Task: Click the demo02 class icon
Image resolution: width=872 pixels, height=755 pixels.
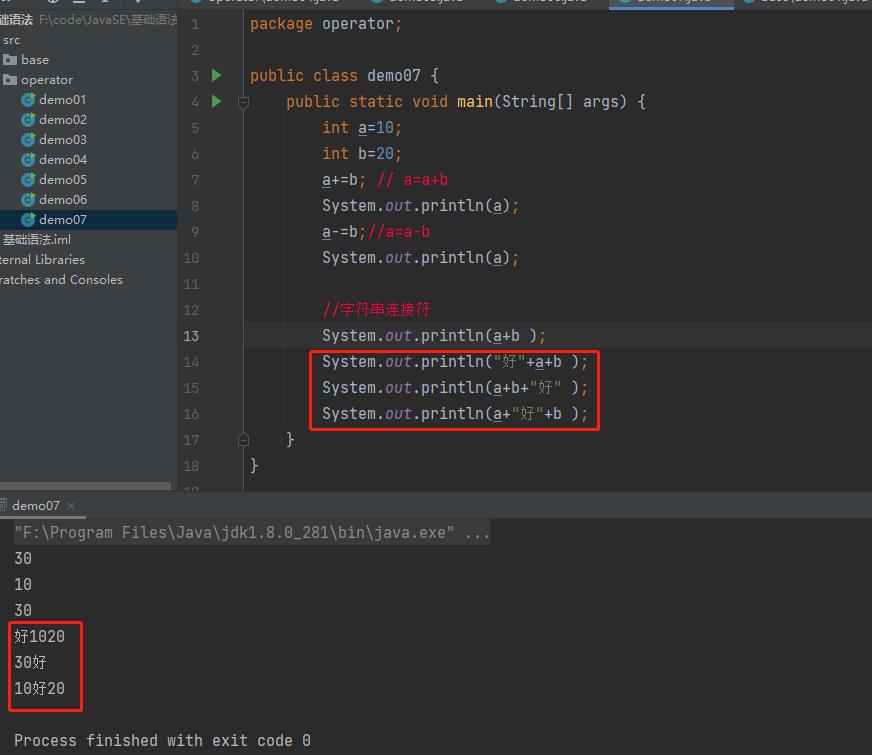Action: [x=28, y=120]
